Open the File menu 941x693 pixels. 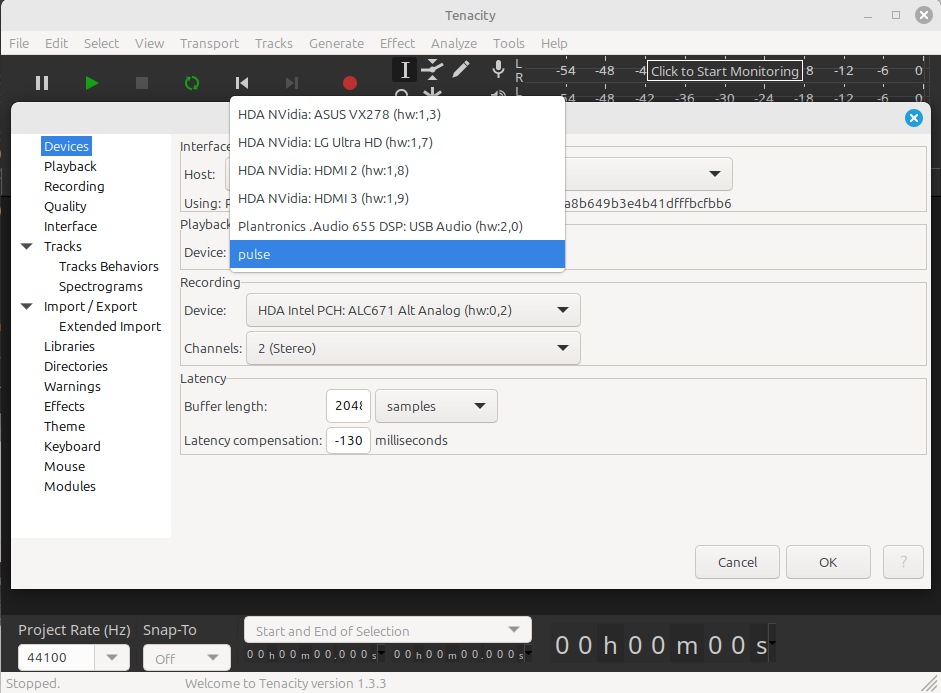point(19,43)
